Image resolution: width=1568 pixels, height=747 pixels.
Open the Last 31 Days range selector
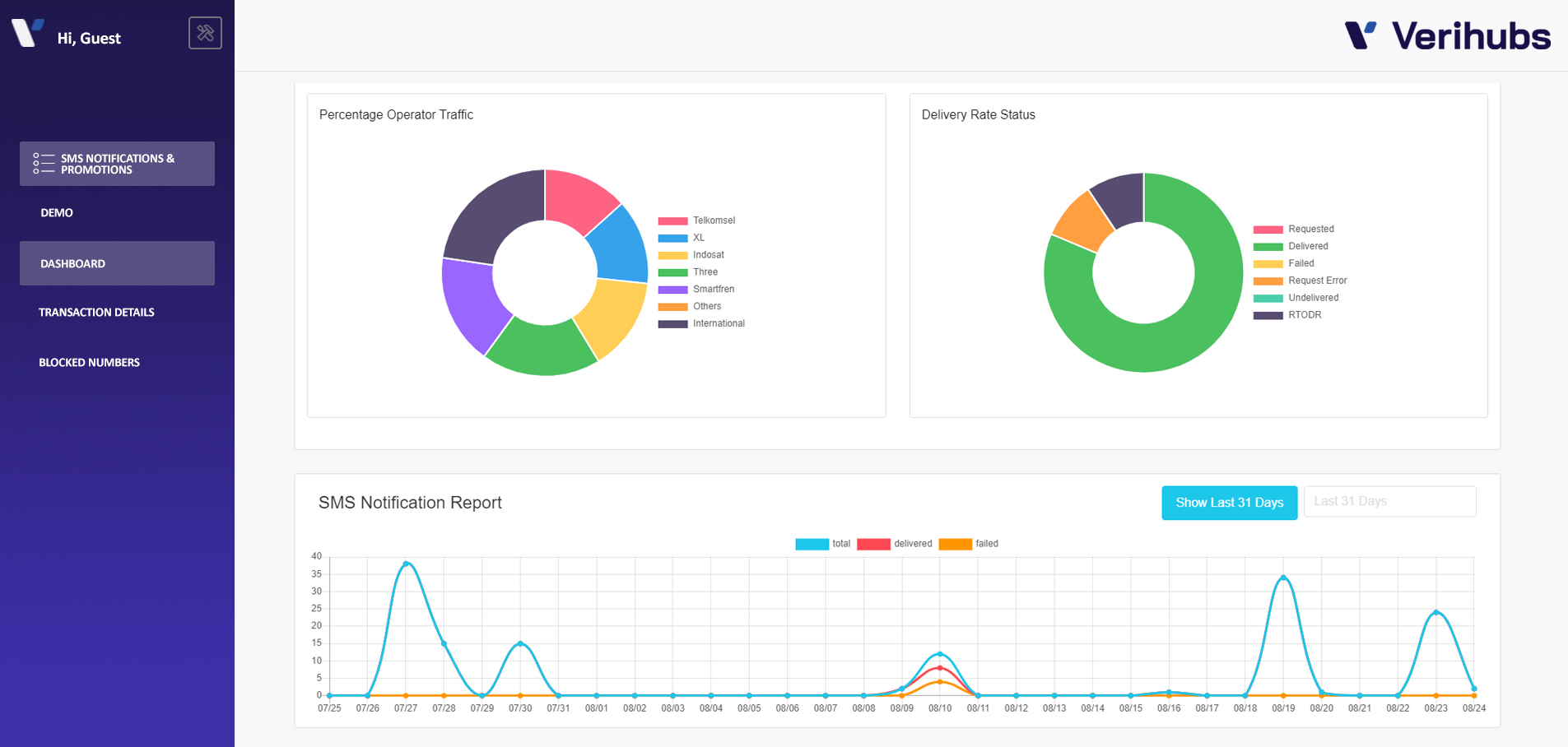[x=1390, y=501]
